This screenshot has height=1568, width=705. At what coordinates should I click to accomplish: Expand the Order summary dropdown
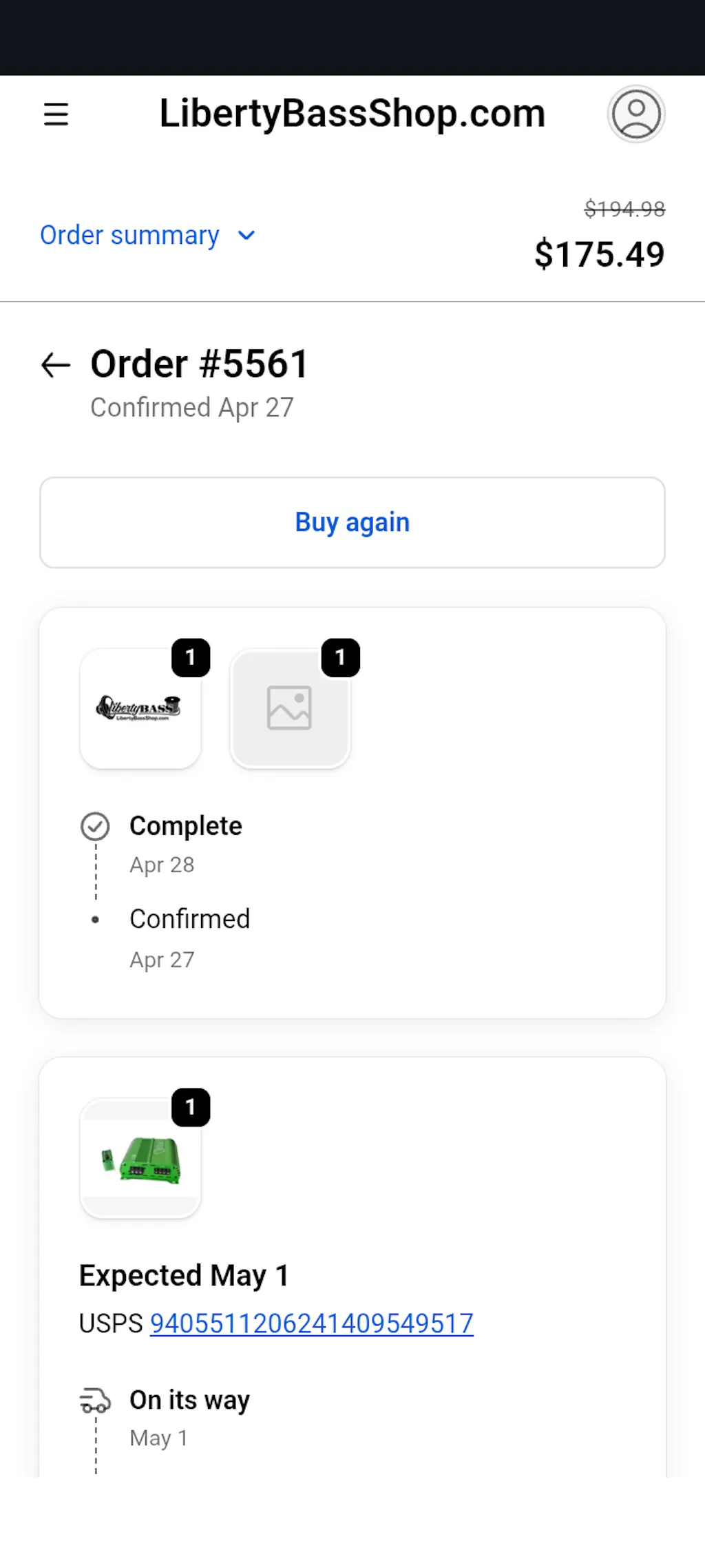[148, 236]
